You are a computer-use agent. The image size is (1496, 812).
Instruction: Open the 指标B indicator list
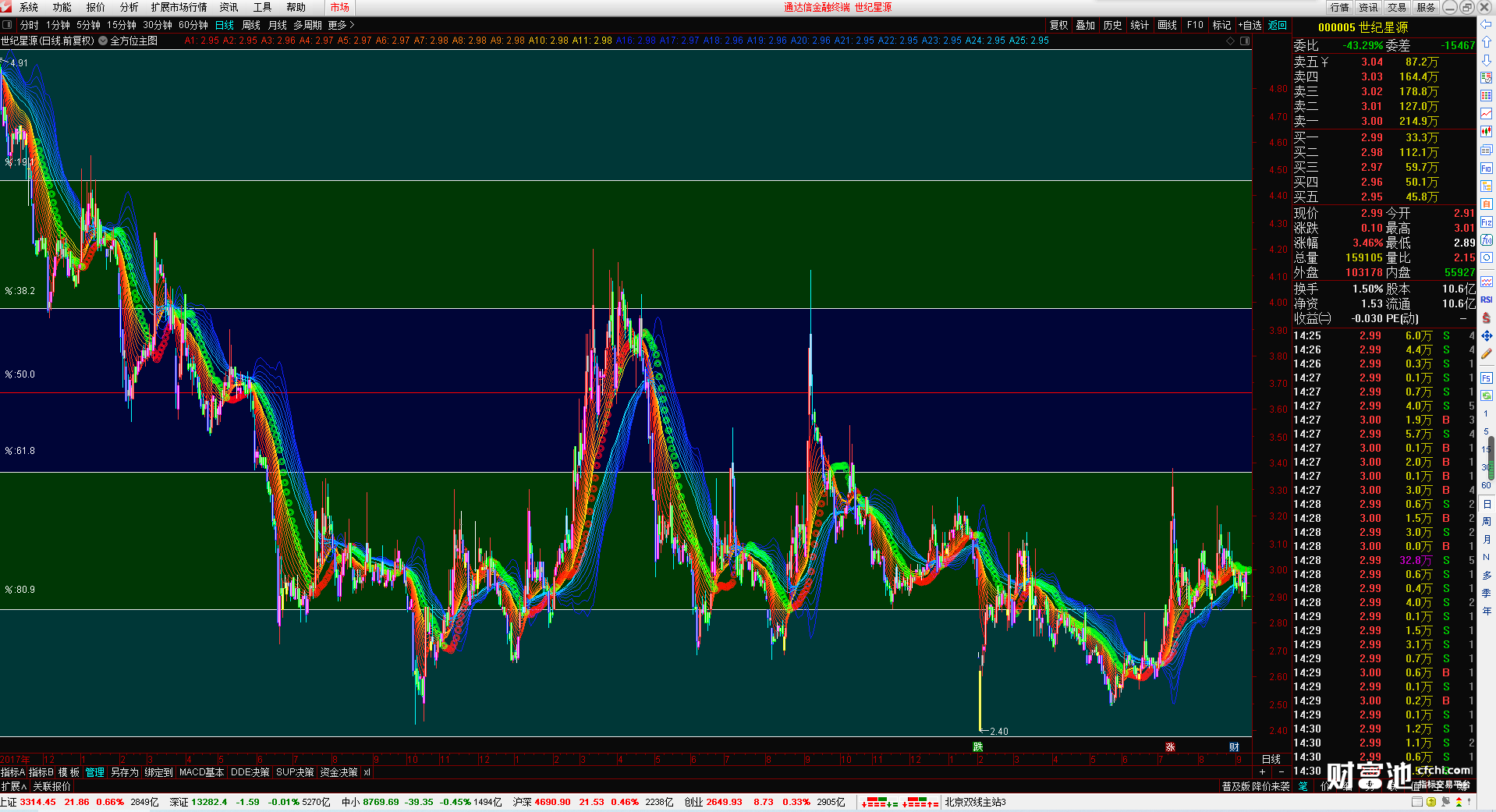pyautogui.click(x=41, y=772)
